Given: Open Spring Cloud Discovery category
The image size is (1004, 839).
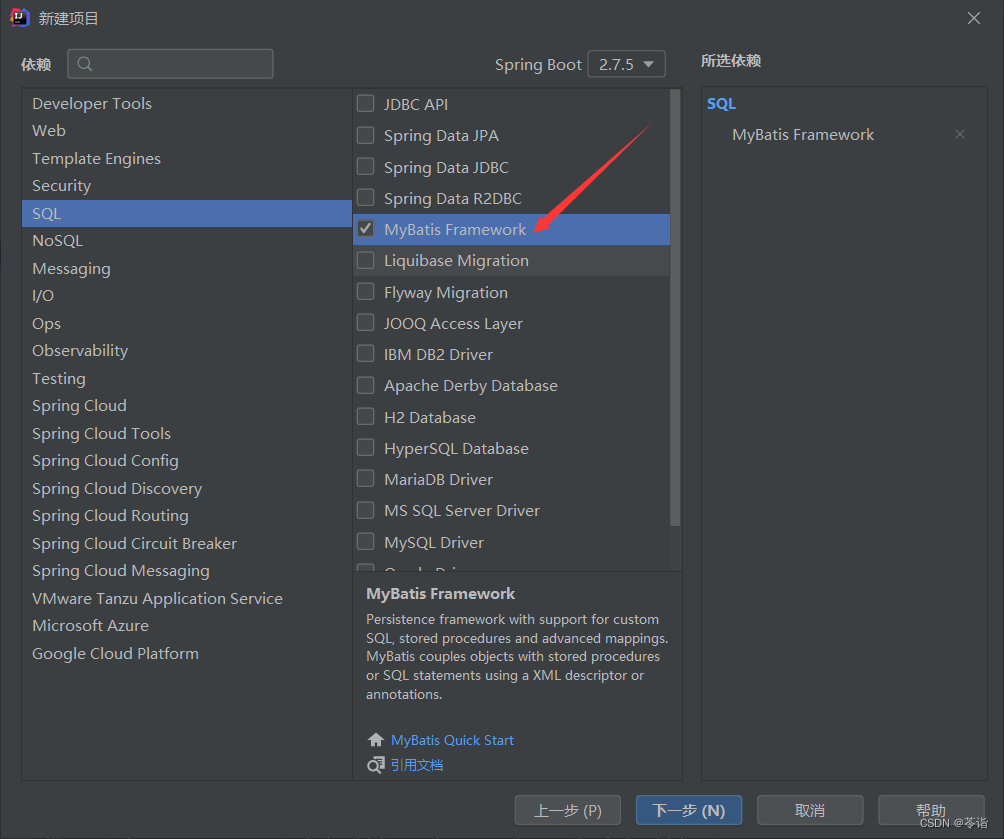Looking at the screenshot, I should [x=186, y=489].
